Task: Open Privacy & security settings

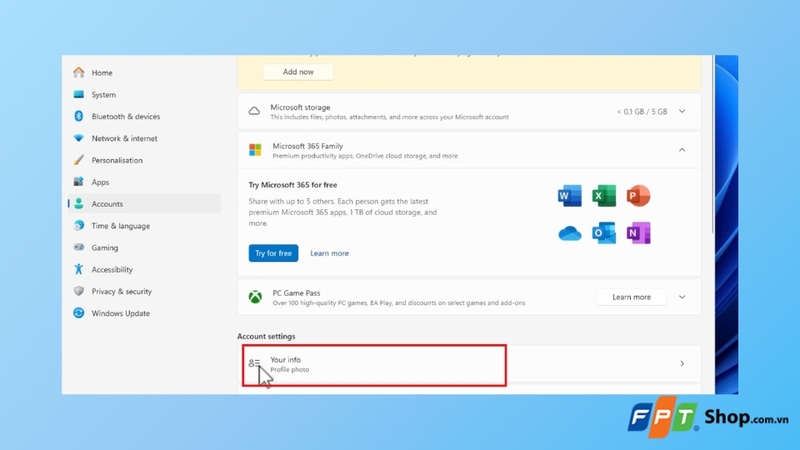Action: pos(144,291)
